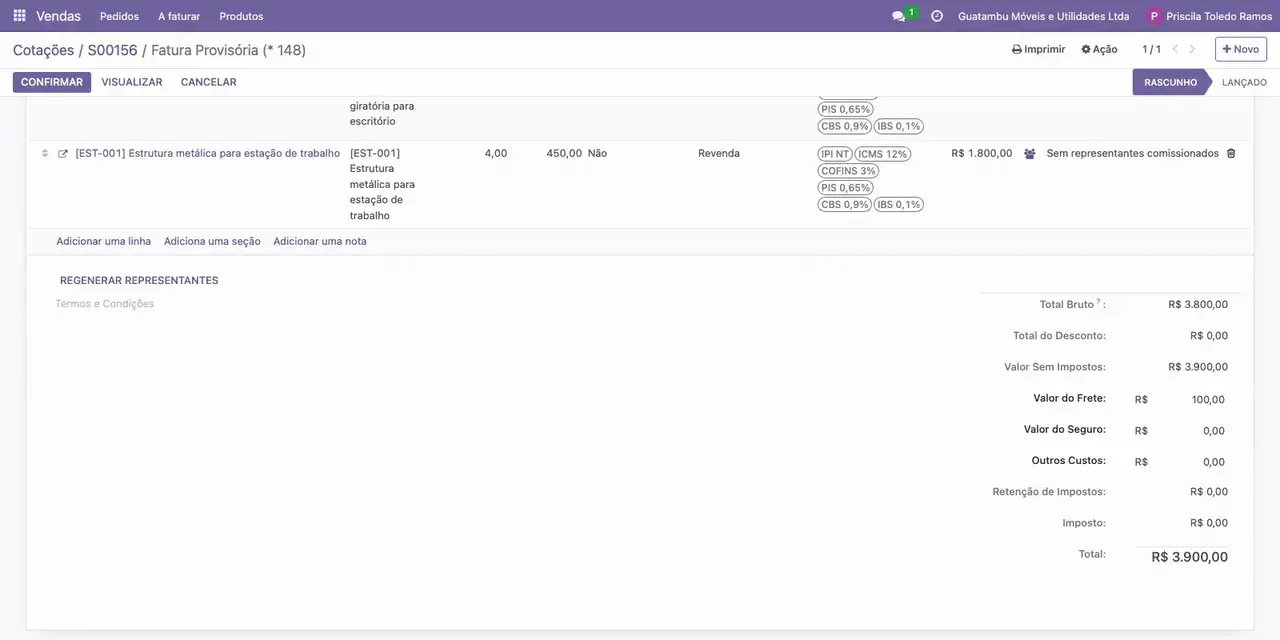1280x640 pixels.
Task: Open the Pedidos menu
Action: [119, 16]
